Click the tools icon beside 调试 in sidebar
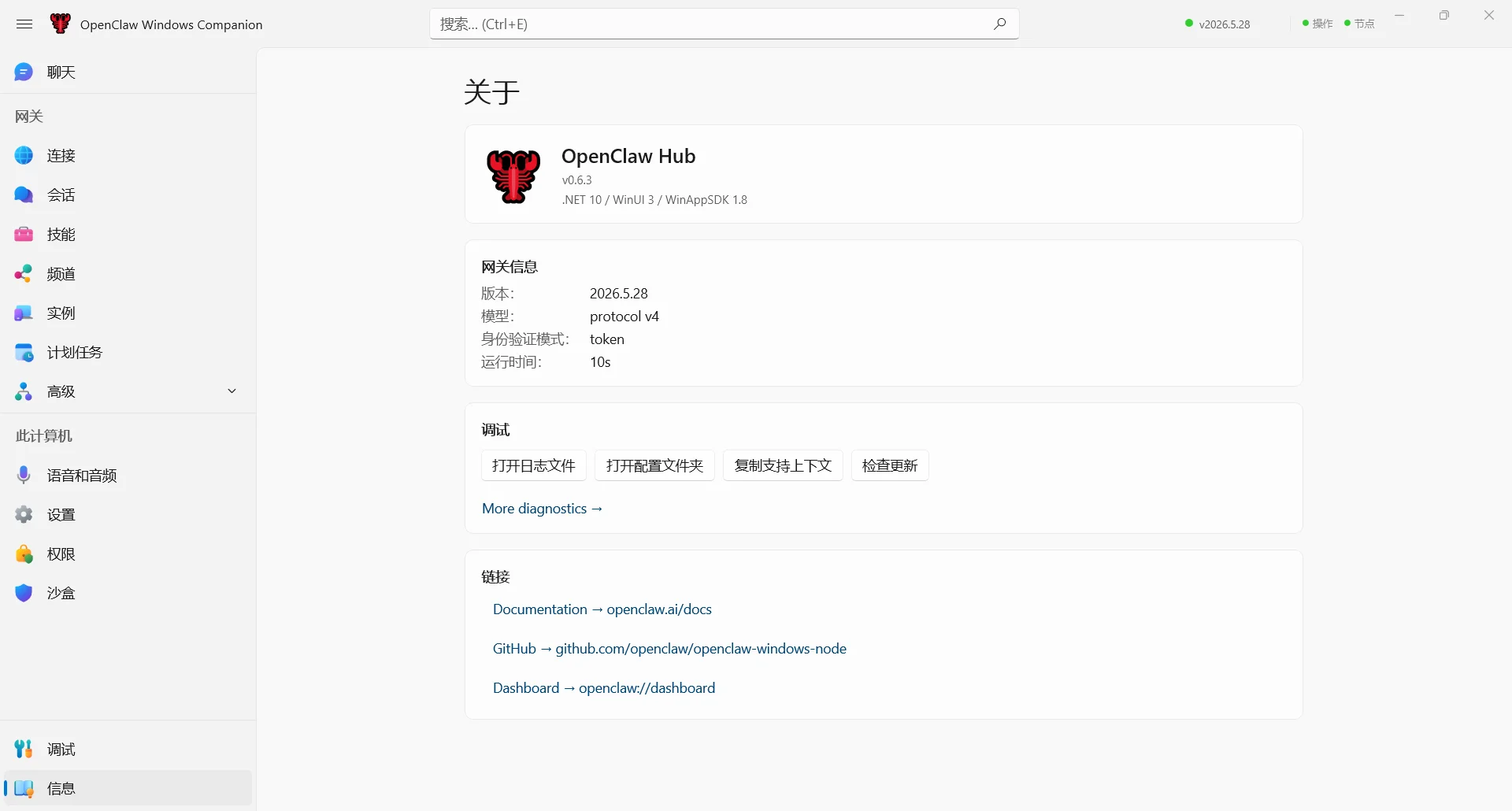 24,749
